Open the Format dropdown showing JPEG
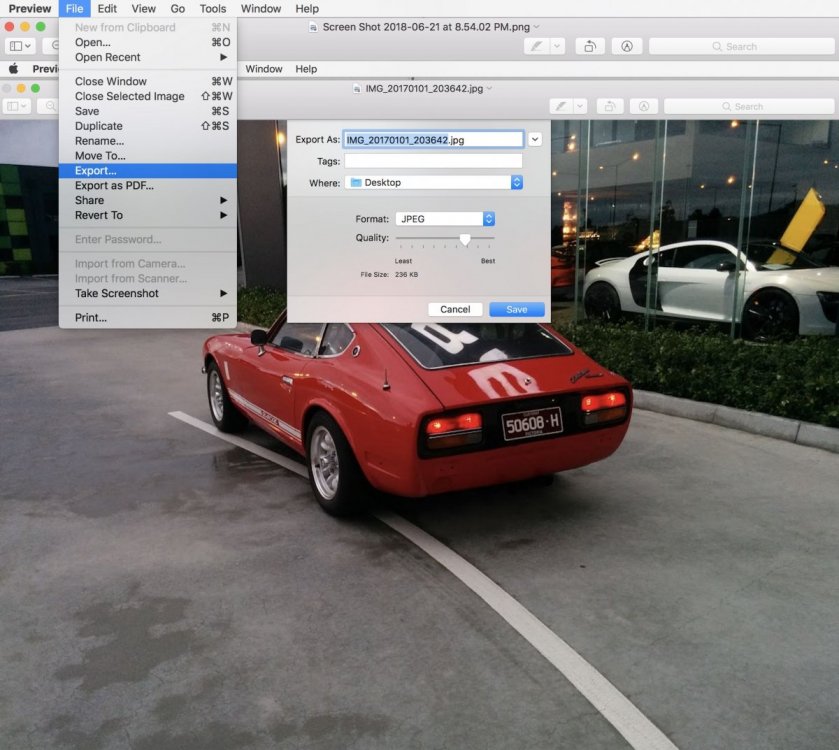 point(488,218)
